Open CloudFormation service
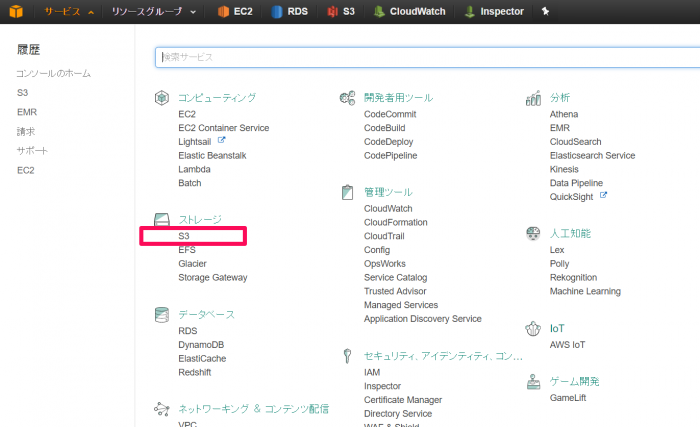 [396, 222]
